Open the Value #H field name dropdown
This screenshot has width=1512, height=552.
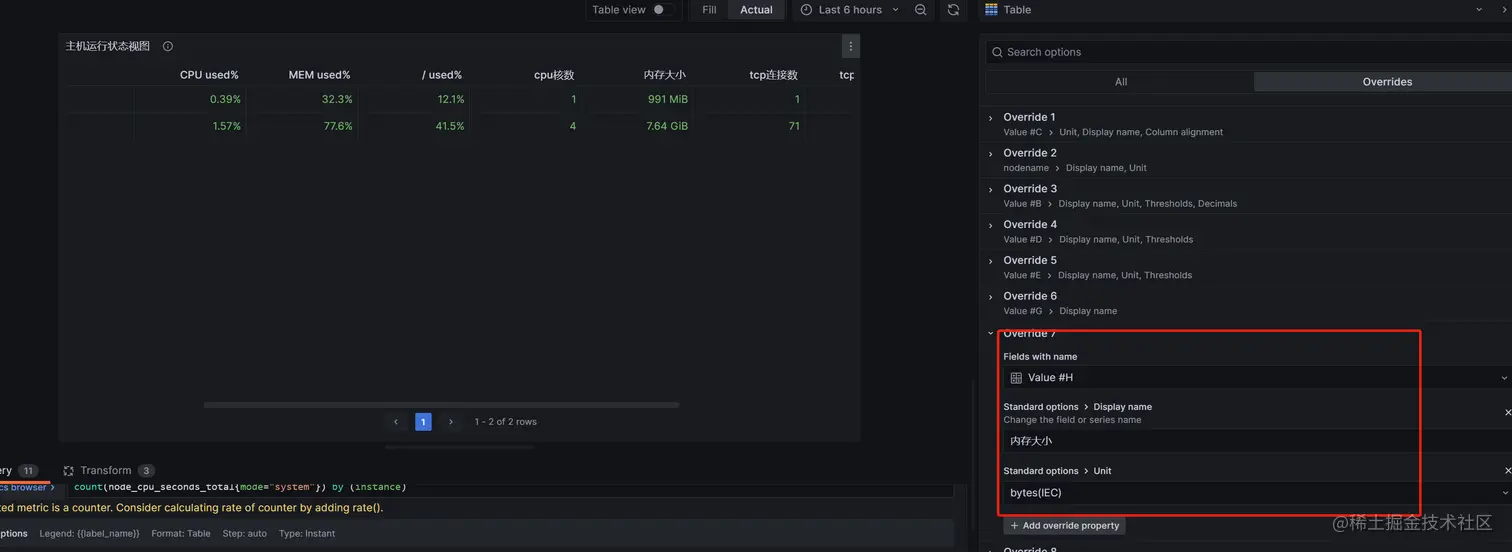1257,378
